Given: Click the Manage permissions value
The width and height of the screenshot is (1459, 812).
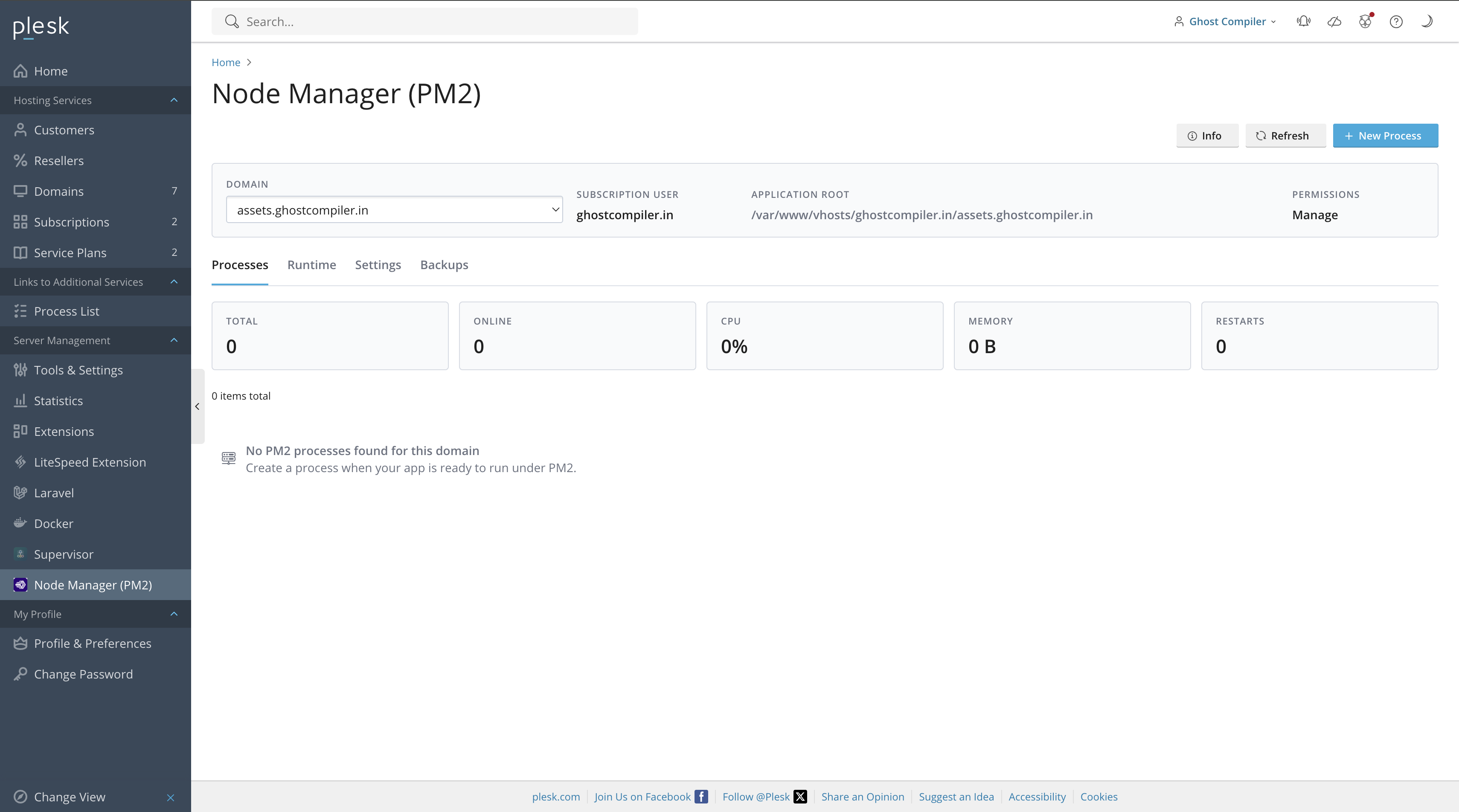Looking at the screenshot, I should (1314, 215).
